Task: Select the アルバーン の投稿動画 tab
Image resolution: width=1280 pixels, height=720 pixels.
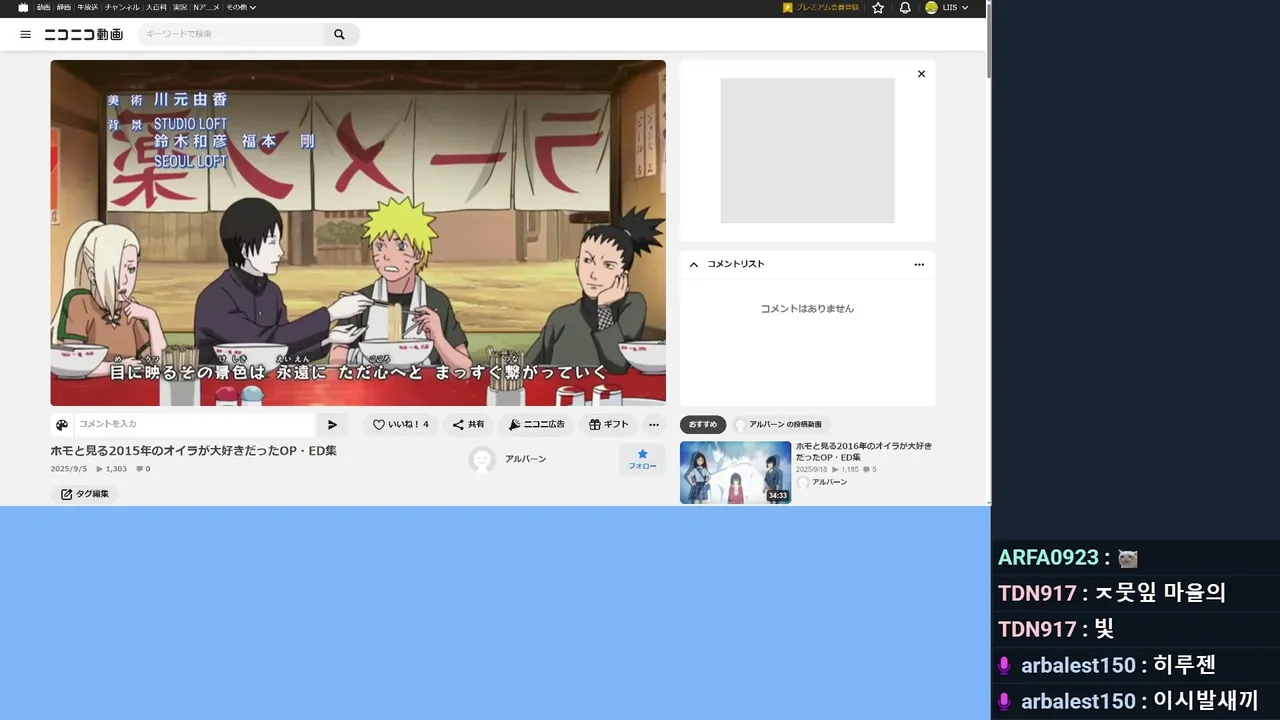Action: (781, 425)
